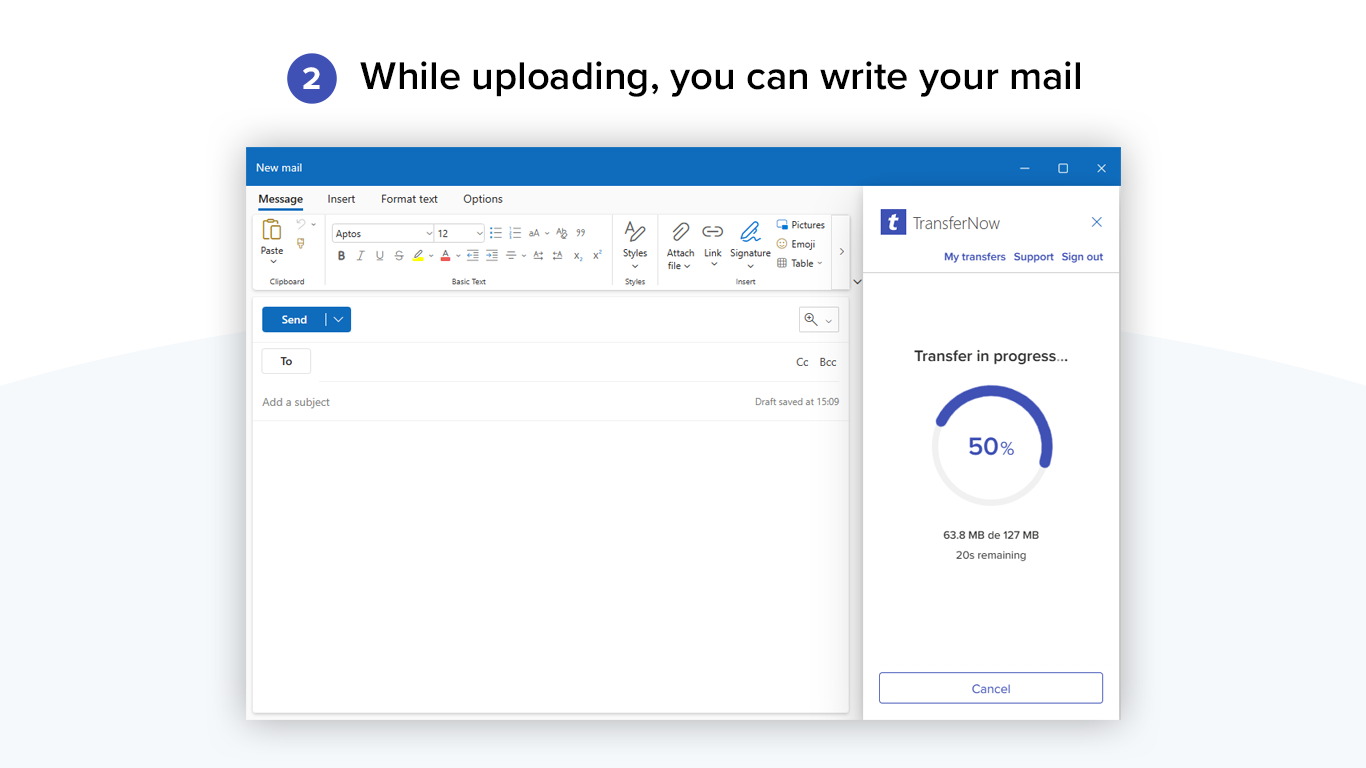
Task: Switch to the Message tab
Action: tap(280, 199)
